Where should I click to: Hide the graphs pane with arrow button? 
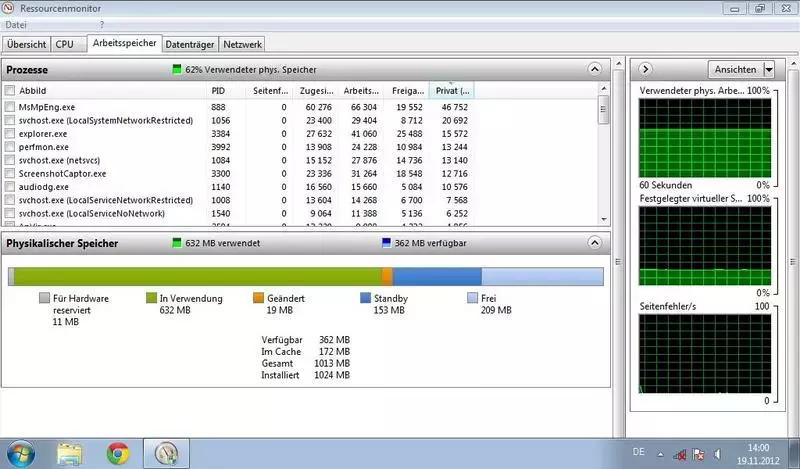645,69
